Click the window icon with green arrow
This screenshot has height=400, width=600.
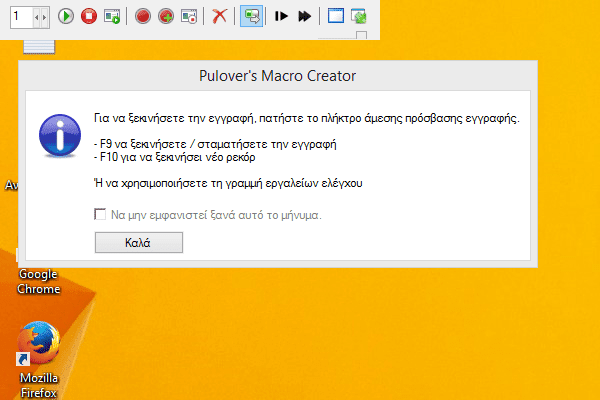pyautogui.click(x=359, y=16)
